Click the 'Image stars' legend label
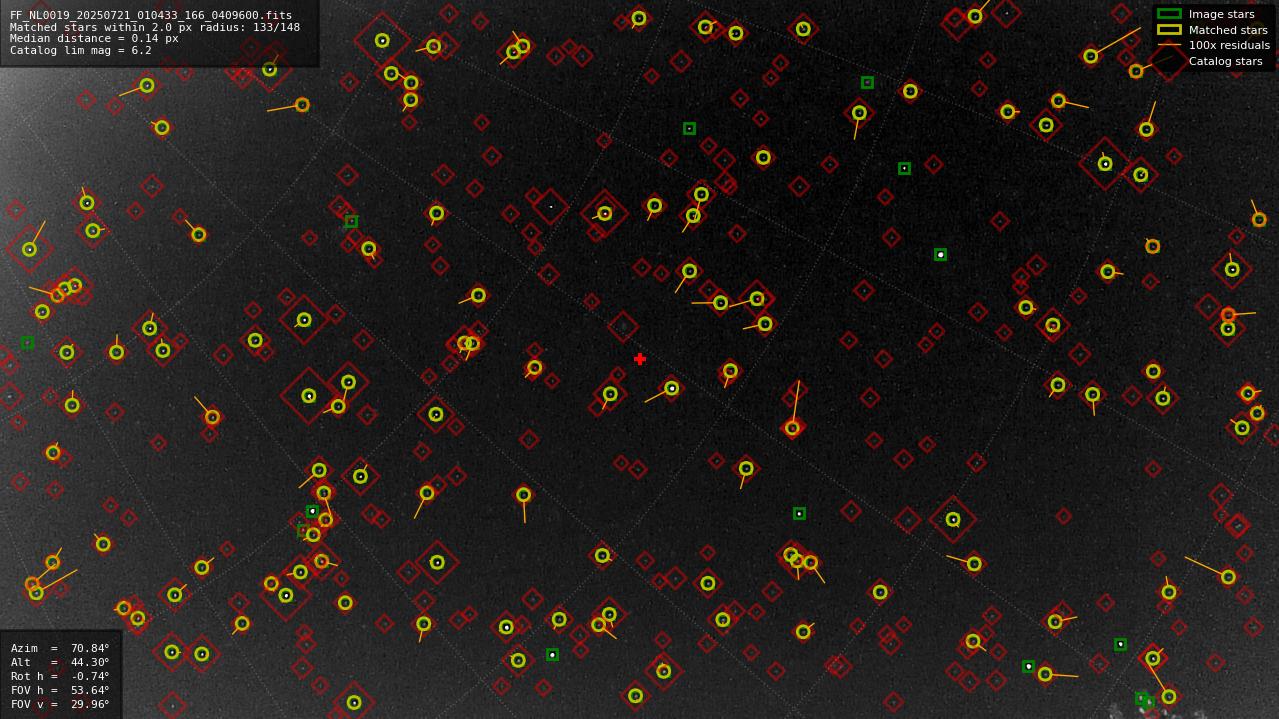This screenshot has width=1279, height=719. pyautogui.click(x=1221, y=14)
